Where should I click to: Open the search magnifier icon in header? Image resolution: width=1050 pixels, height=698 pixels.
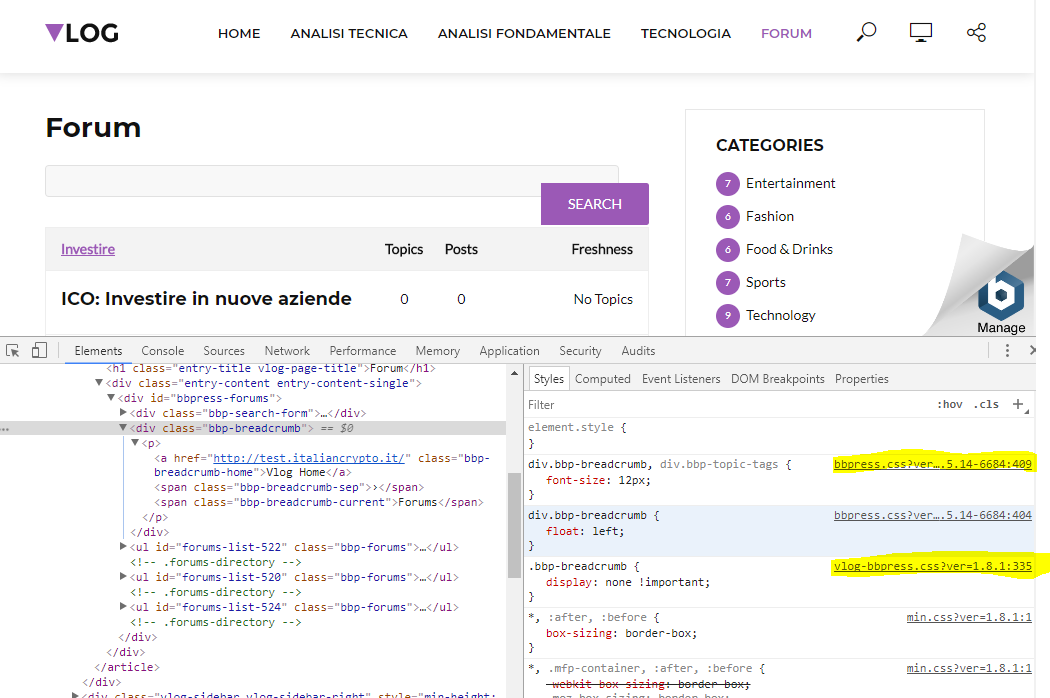click(x=866, y=32)
